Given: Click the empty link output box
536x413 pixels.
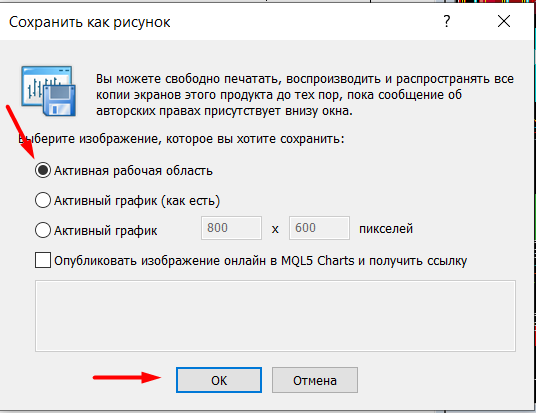Looking at the screenshot, I should (275, 316).
